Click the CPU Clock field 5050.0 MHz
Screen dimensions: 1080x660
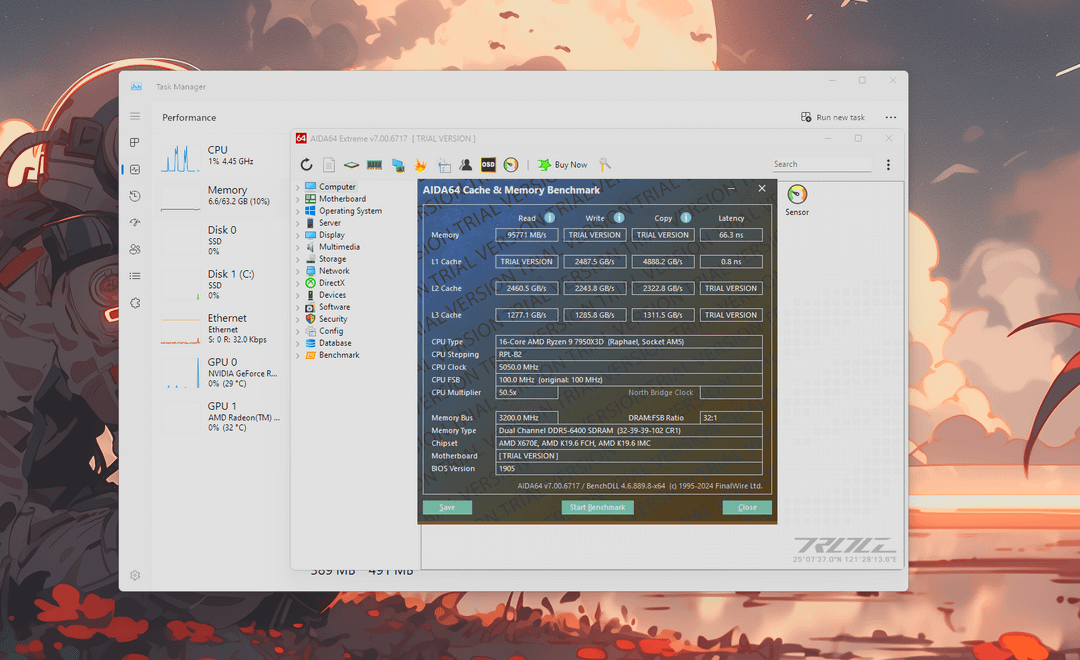629,367
